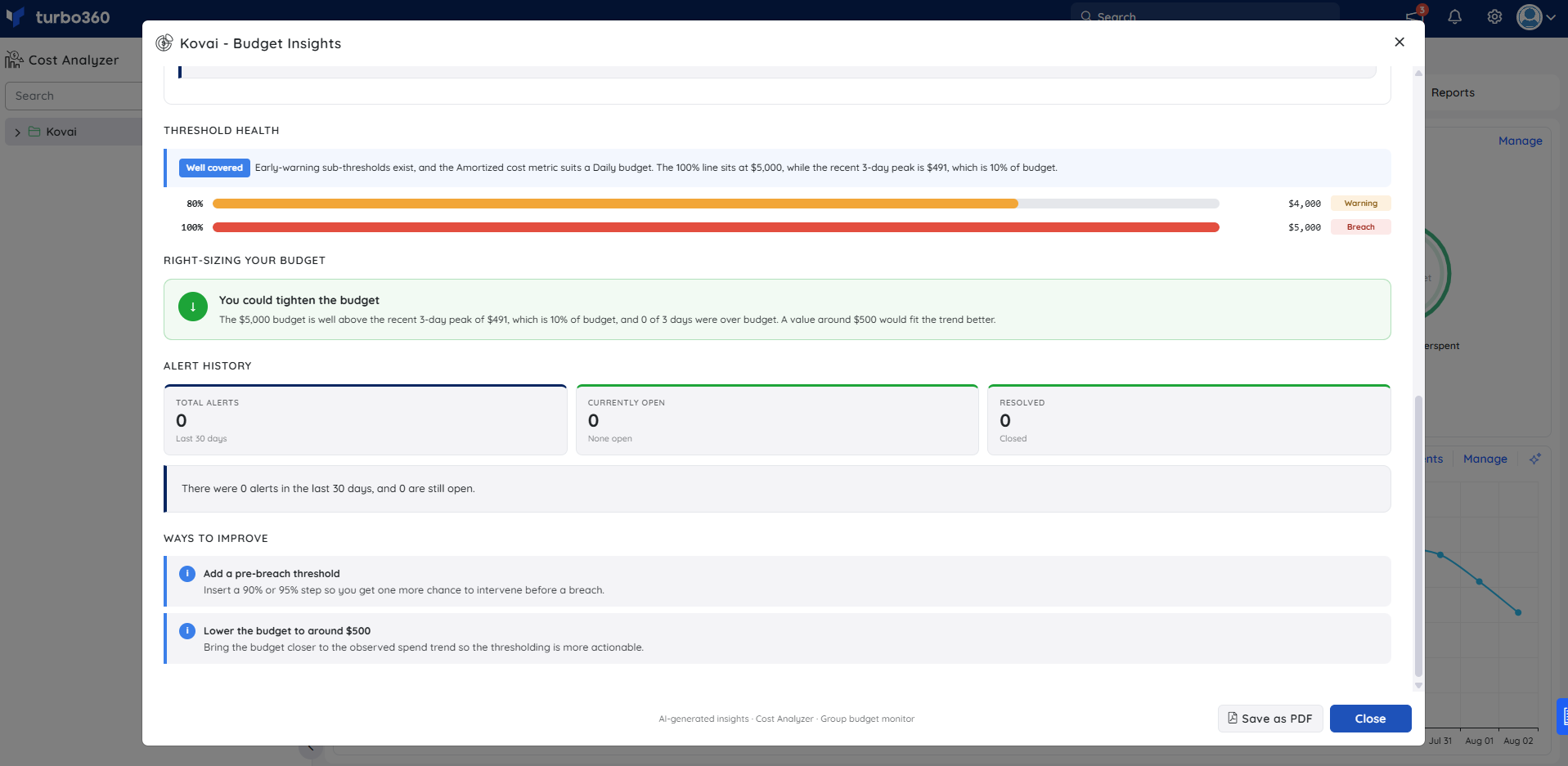
Task: Click the upper Manage link behind the dialog
Action: coord(1520,141)
